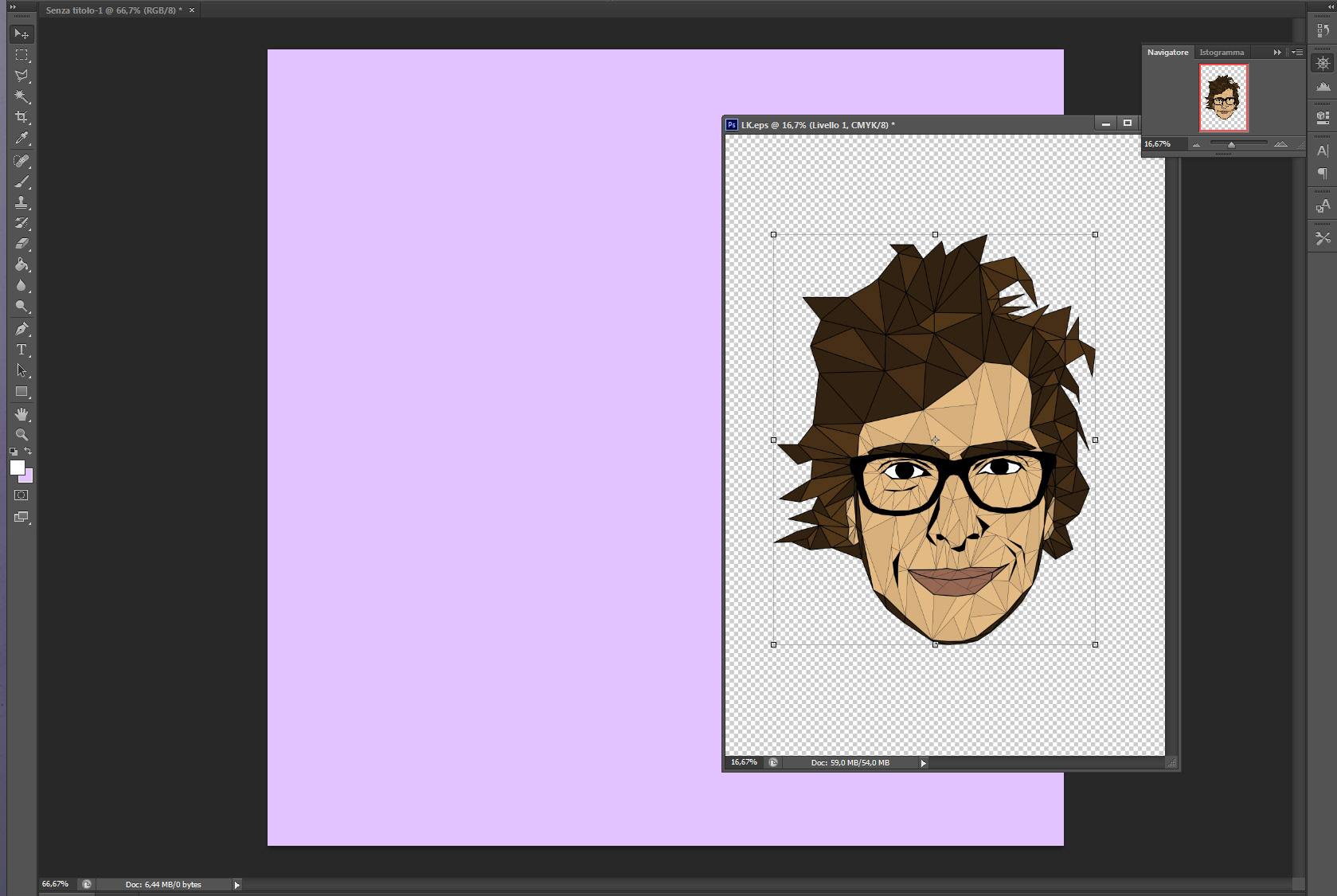The width and height of the screenshot is (1337, 896).
Task: Select the Zoom tool in toolbar
Action: (x=22, y=435)
